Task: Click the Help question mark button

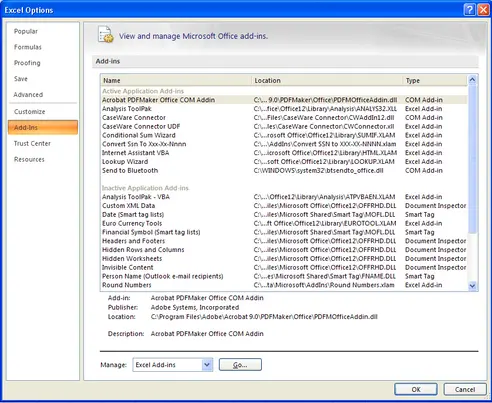Action: [469, 10]
